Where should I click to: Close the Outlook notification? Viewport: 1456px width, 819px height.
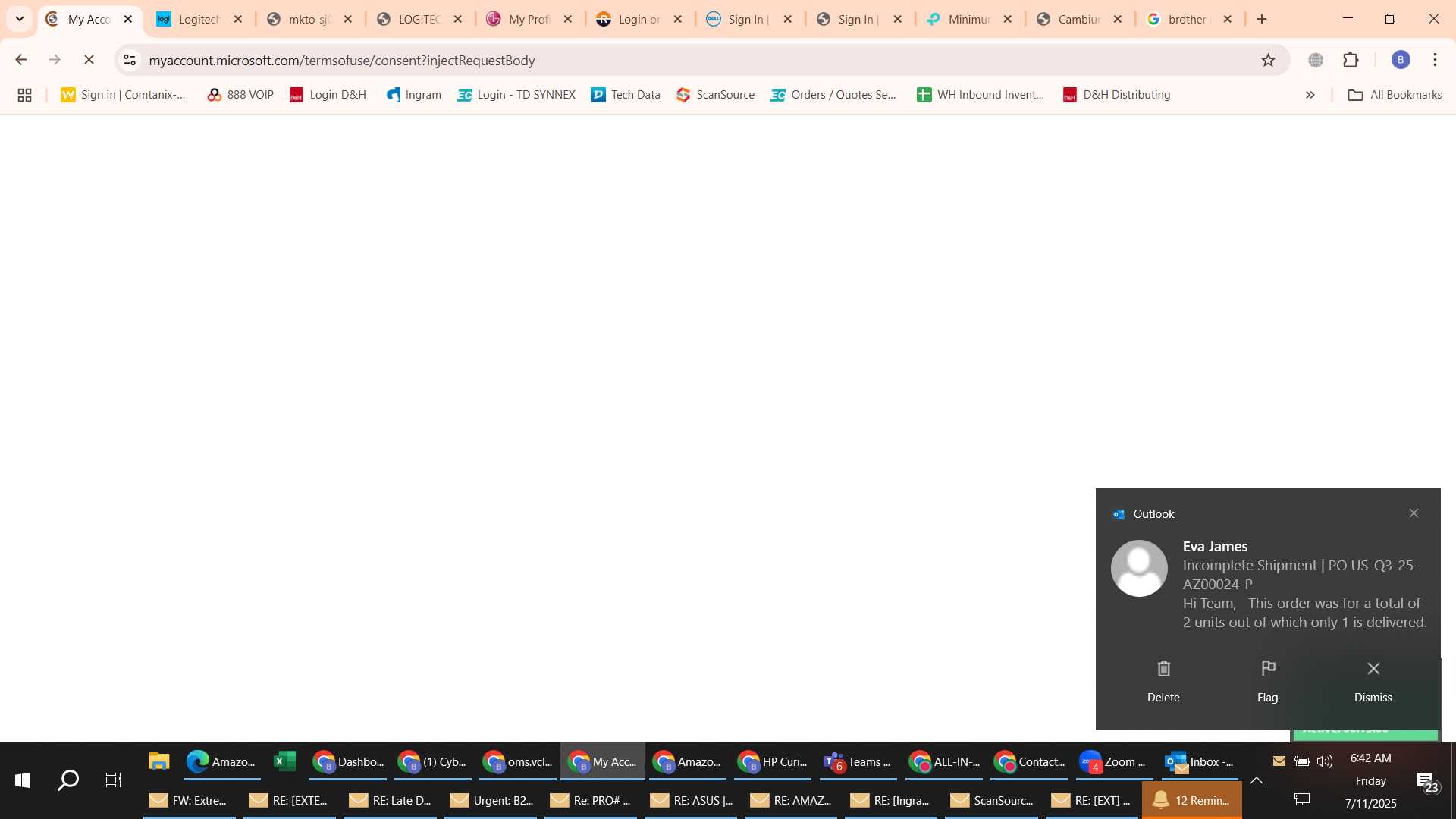pos(1414,513)
